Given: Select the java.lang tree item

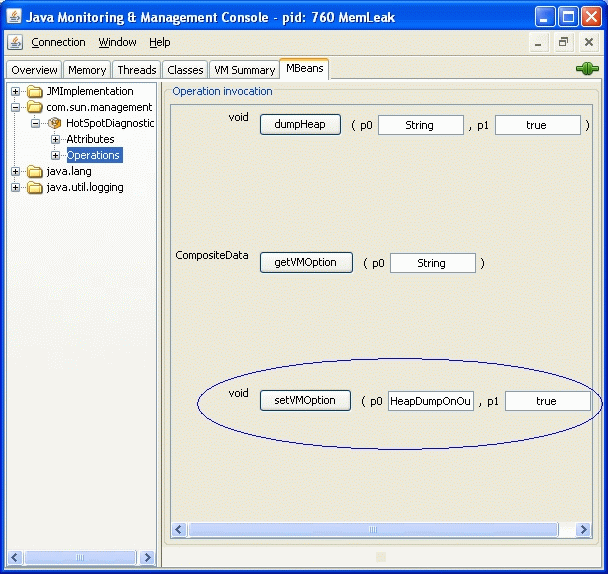Looking at the screenshot, I should (69, 171).
